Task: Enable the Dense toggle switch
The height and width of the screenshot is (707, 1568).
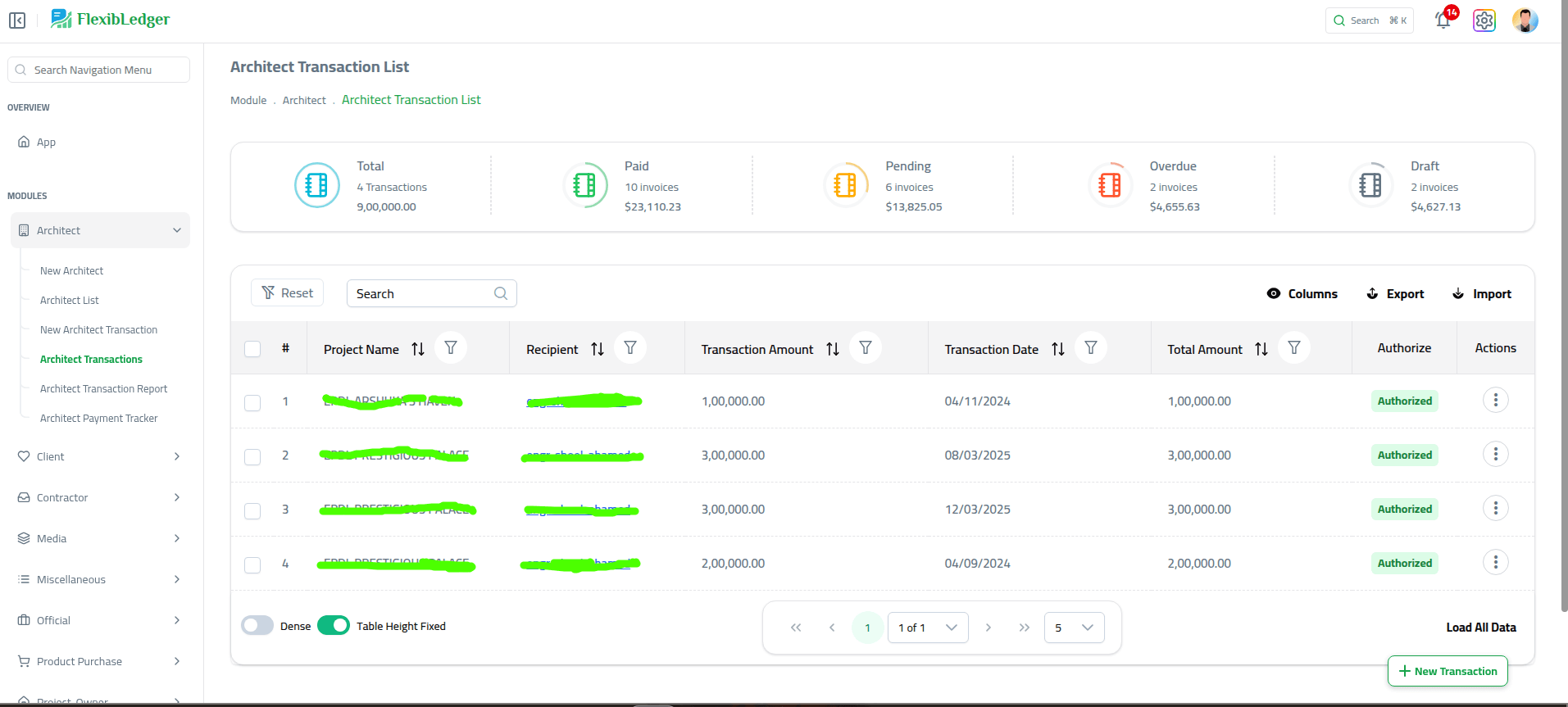Action: pyautogui.click(x=257, y=626)
